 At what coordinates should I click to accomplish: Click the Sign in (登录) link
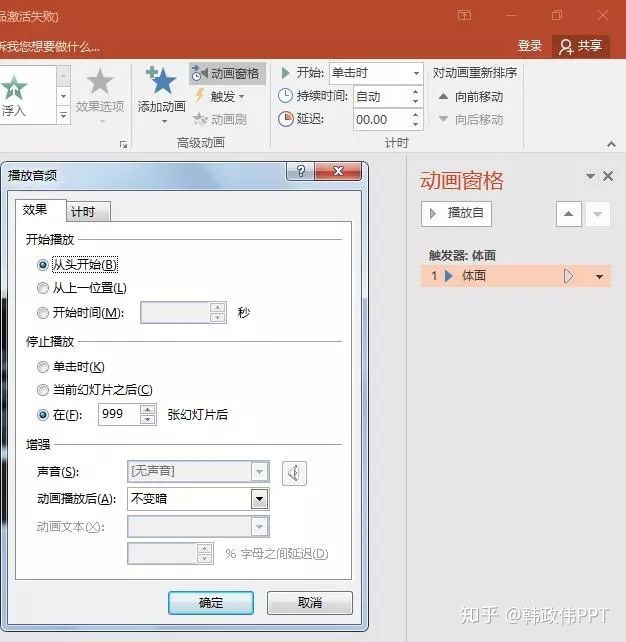(x=530, y=45)
